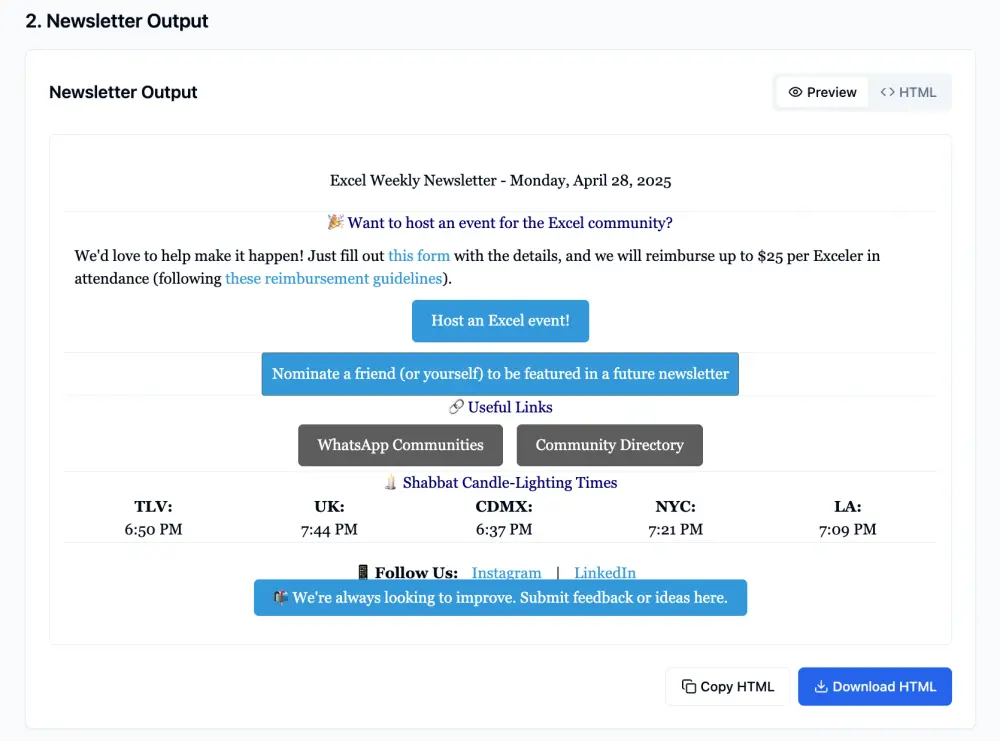1000x741 pixels.
Task: Click the eye icon in Preview tab
Action: [795, 92]
